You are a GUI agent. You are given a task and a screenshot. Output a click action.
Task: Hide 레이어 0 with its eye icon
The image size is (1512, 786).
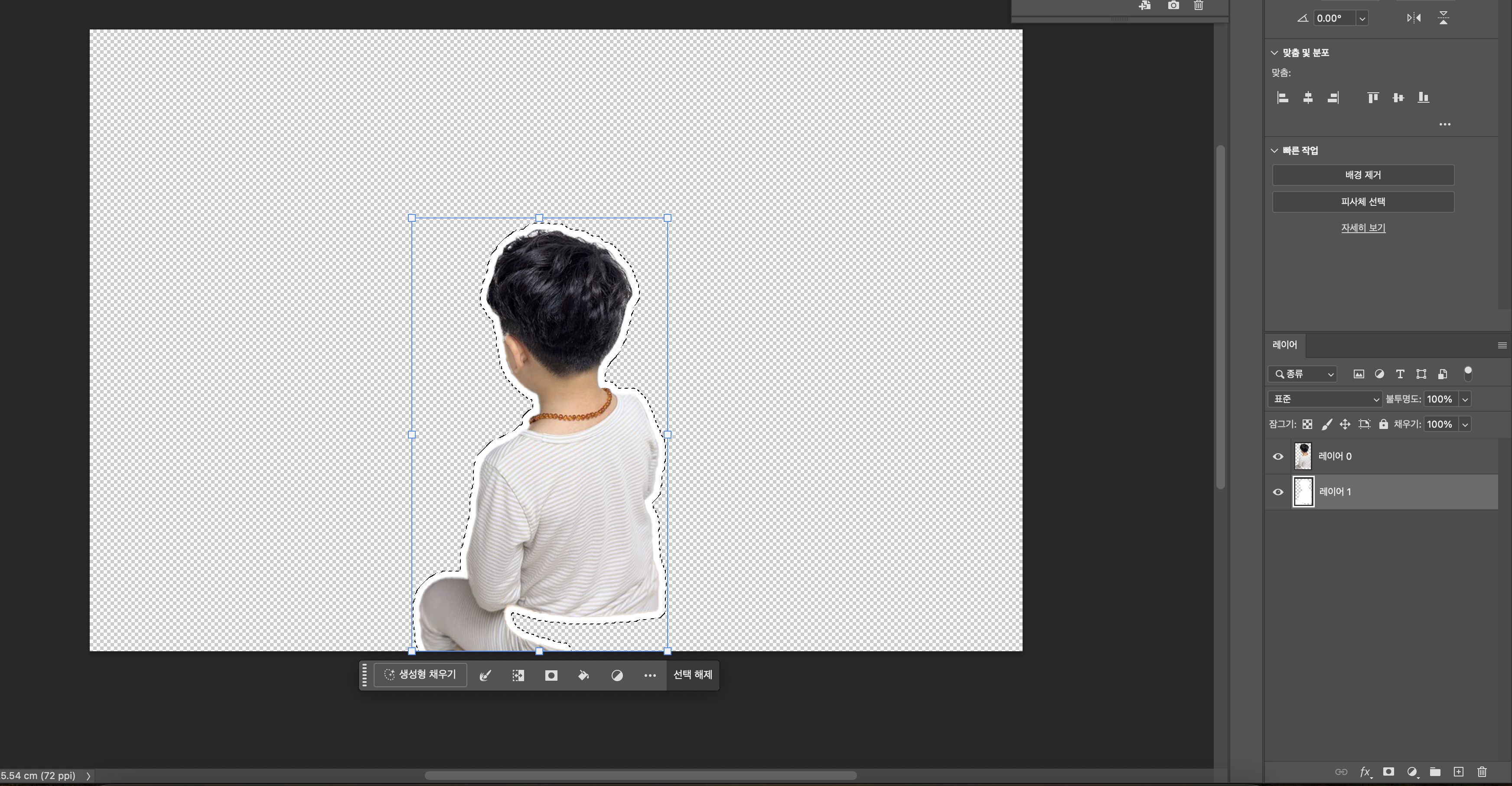1278,456
